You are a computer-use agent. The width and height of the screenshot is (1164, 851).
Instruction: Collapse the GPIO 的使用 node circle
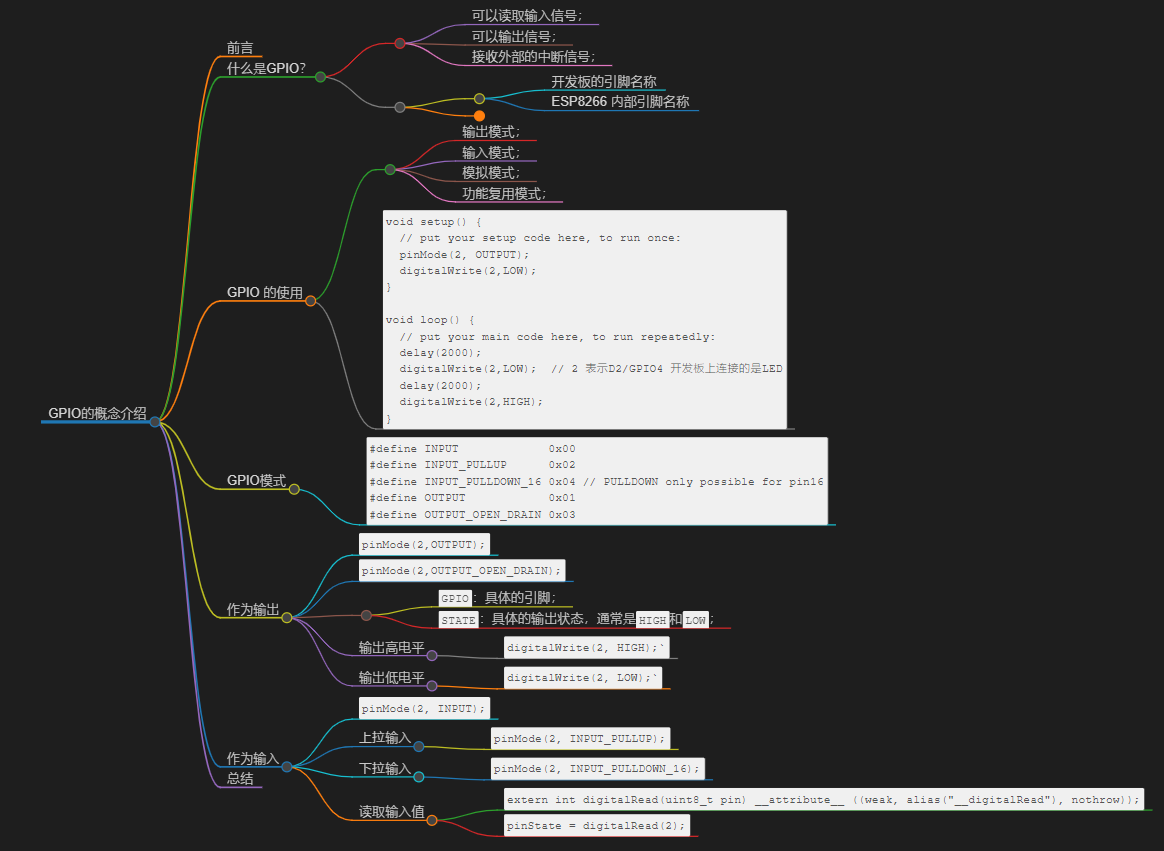310,301
